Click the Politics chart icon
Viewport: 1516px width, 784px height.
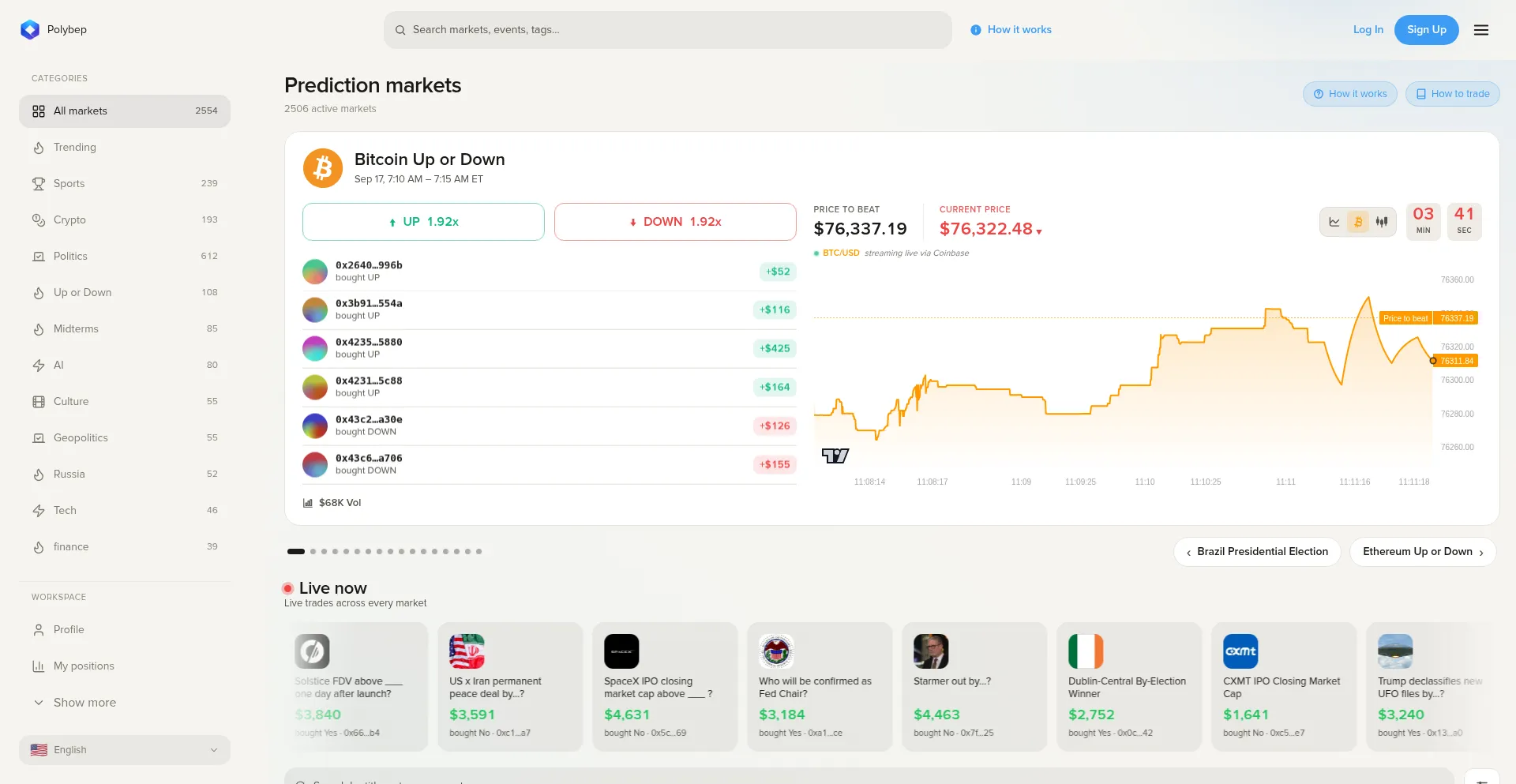pos(39,257)
